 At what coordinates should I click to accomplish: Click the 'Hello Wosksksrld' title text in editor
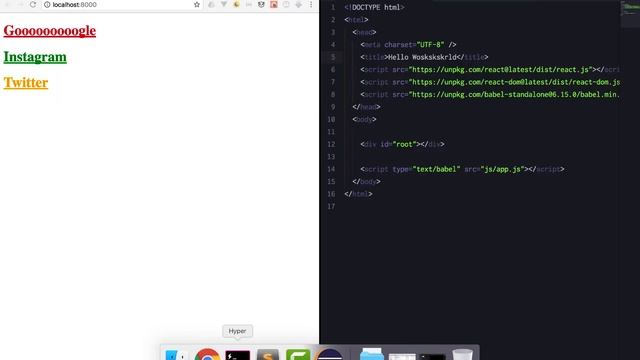tap(422, 57)
